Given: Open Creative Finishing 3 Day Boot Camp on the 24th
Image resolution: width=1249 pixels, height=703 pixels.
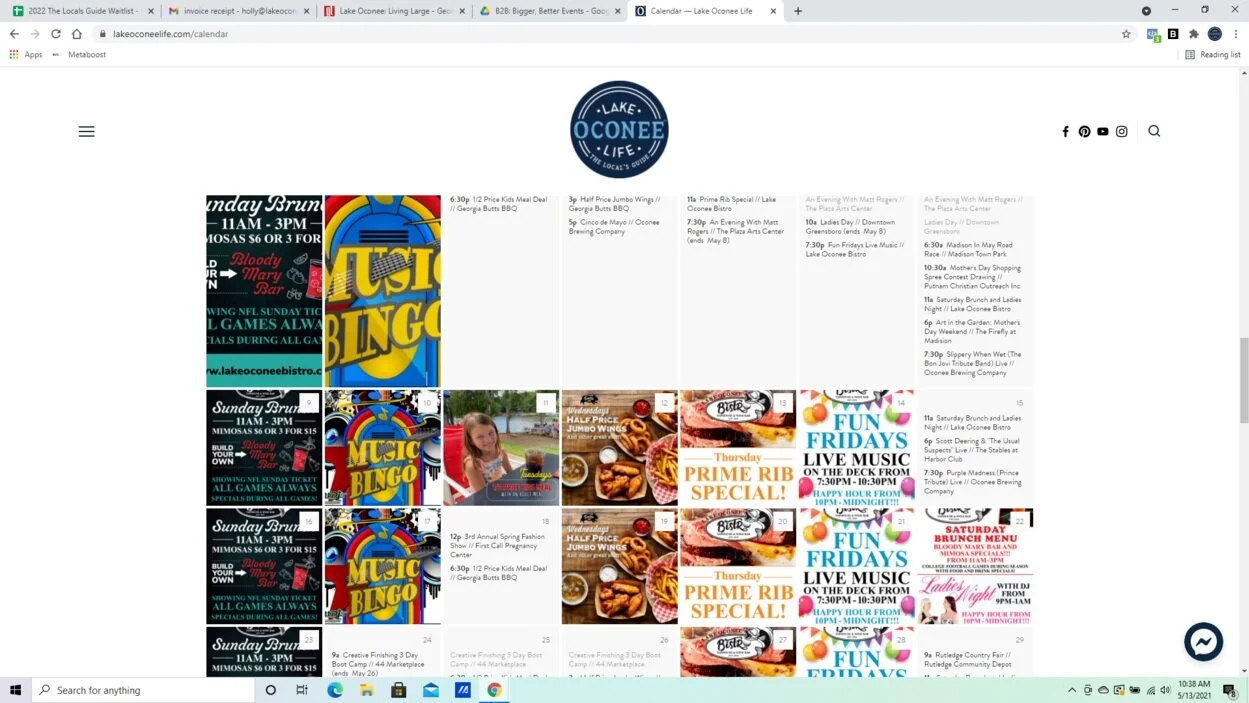Looking at the screenshot, I should tap(380, 664).
